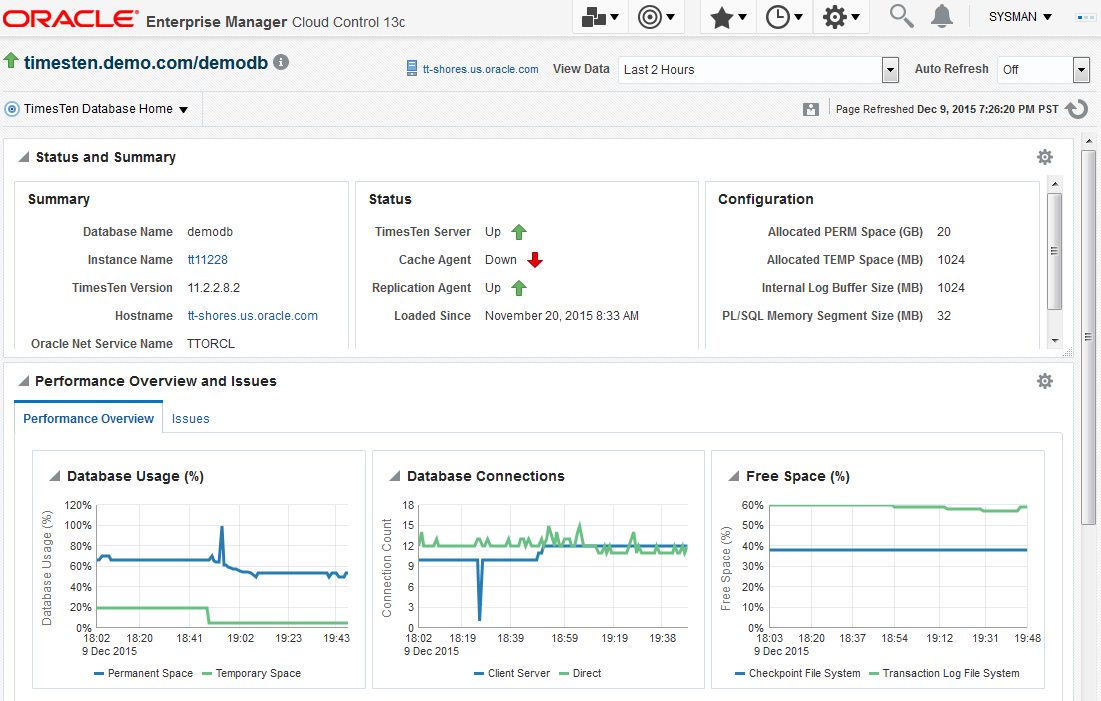1101x701 pixels.
Task: Click the info icon beside demodb title
Action: (281, 62)
